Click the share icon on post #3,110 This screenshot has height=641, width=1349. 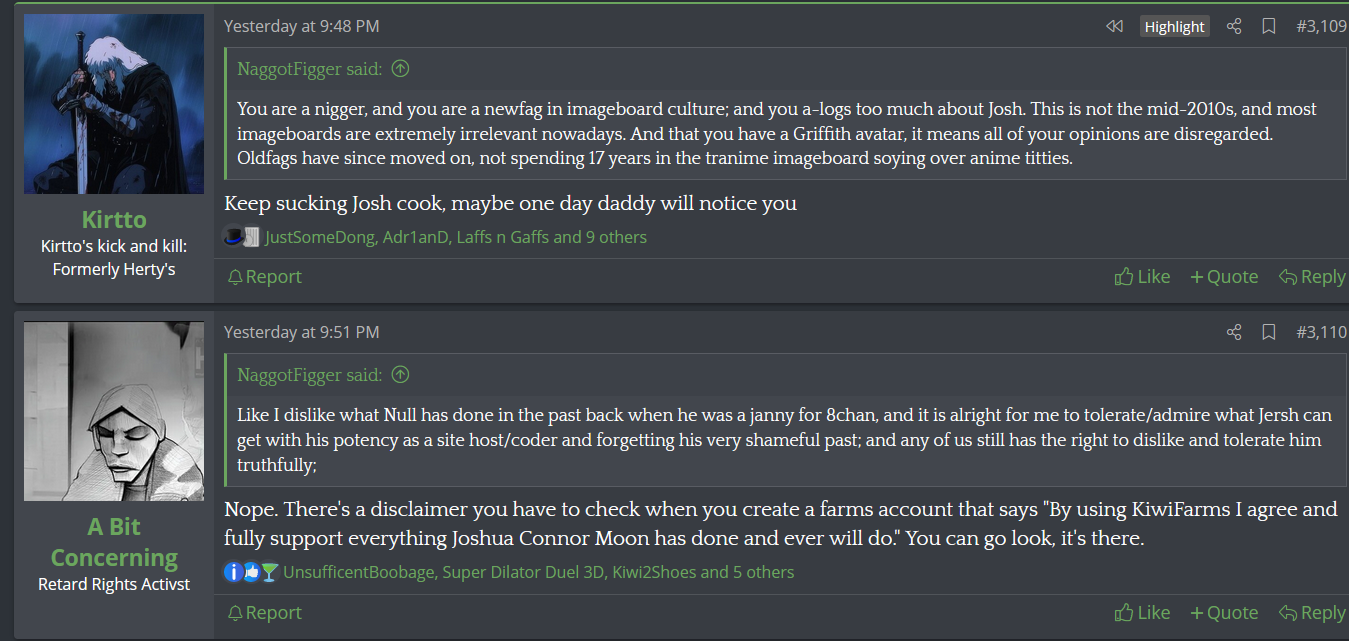[1234, 332]
